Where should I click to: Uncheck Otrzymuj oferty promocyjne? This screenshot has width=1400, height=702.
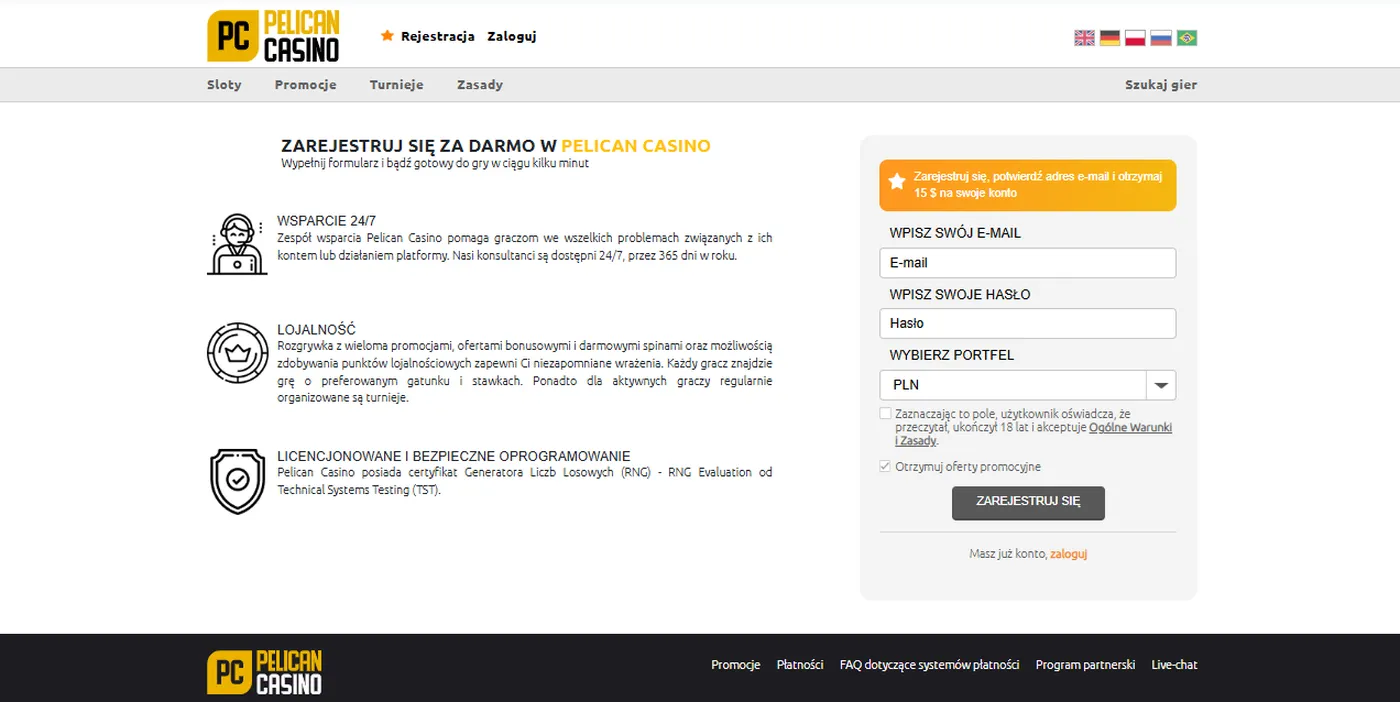(885, 466)
